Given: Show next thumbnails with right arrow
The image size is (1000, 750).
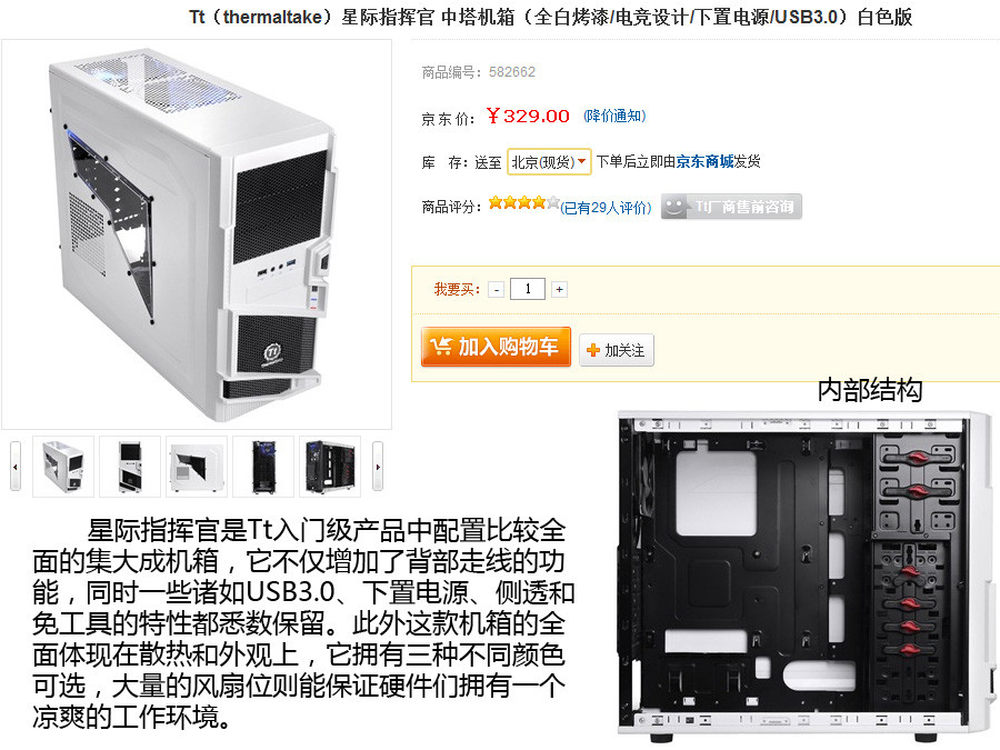Looking at the screenshot, I should click(378, 466).
